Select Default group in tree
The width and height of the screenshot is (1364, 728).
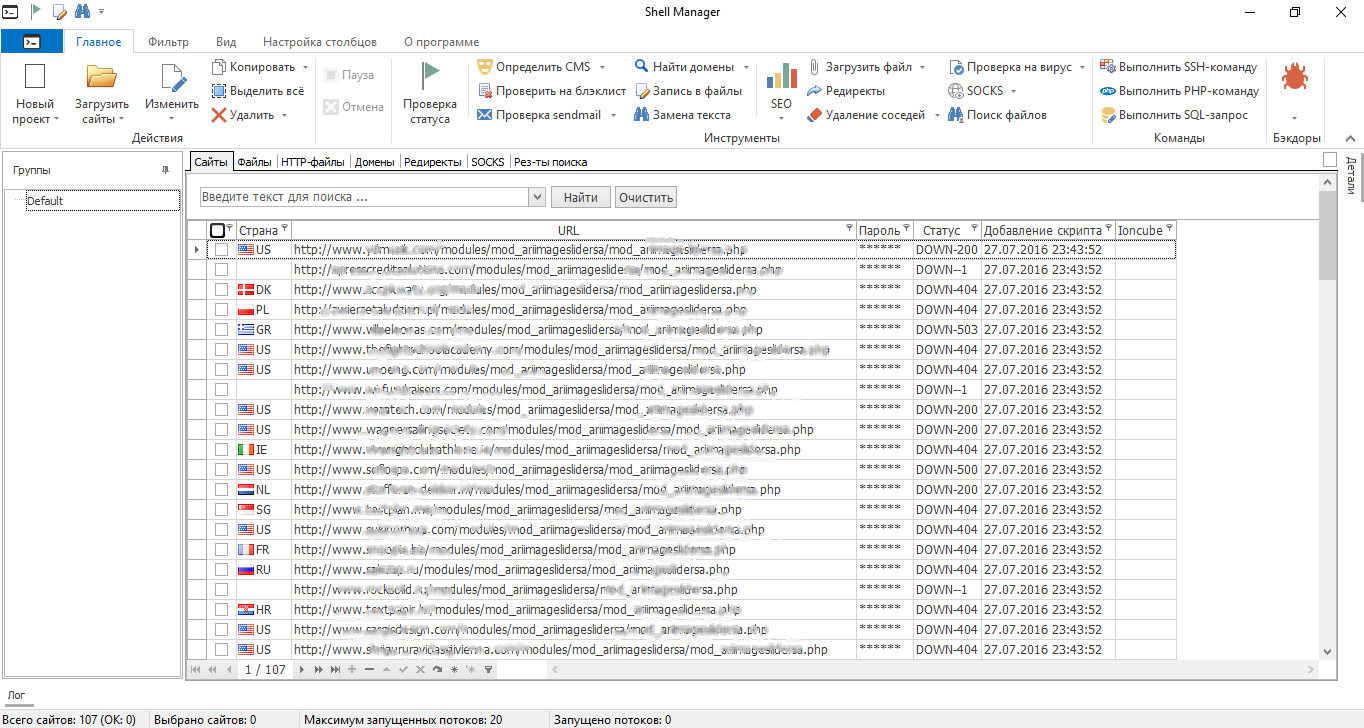pyautogui.click(x=102, y=200)
